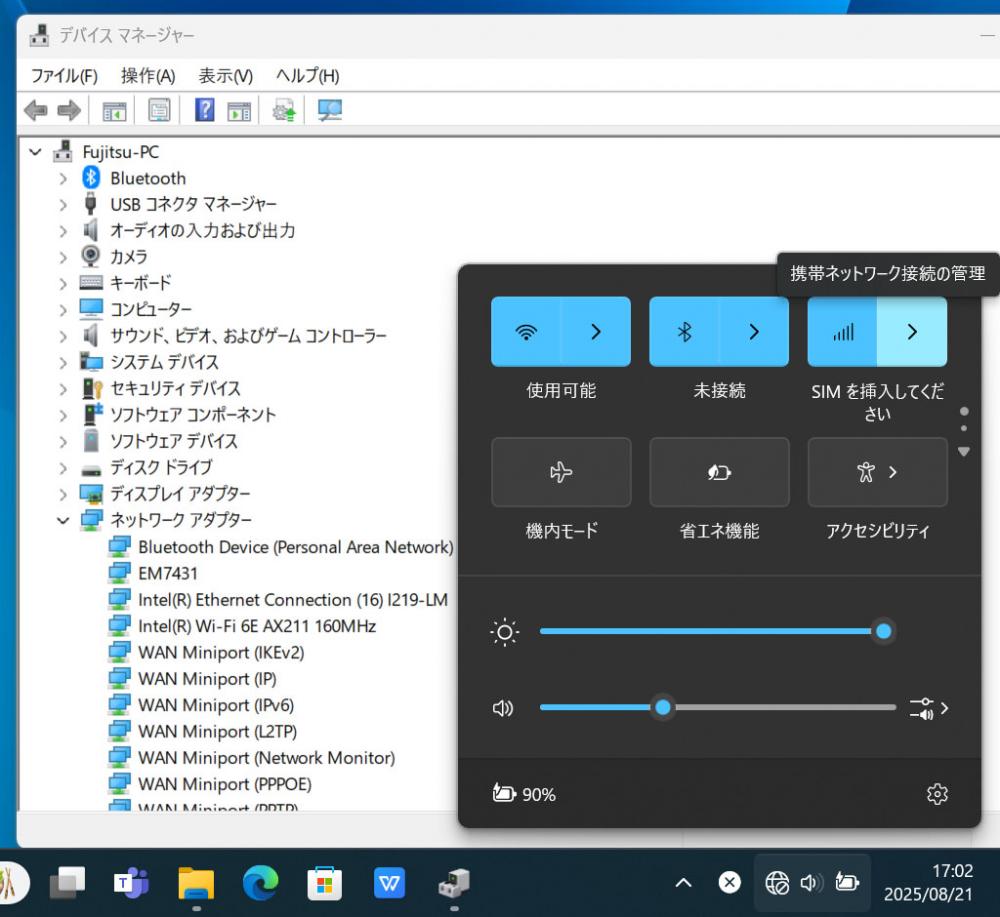Click the Forward arrow in Device Manager toolbar
Image resolution: width=1000 pixels, height=917 pixels.
click(x=69, y=110)
